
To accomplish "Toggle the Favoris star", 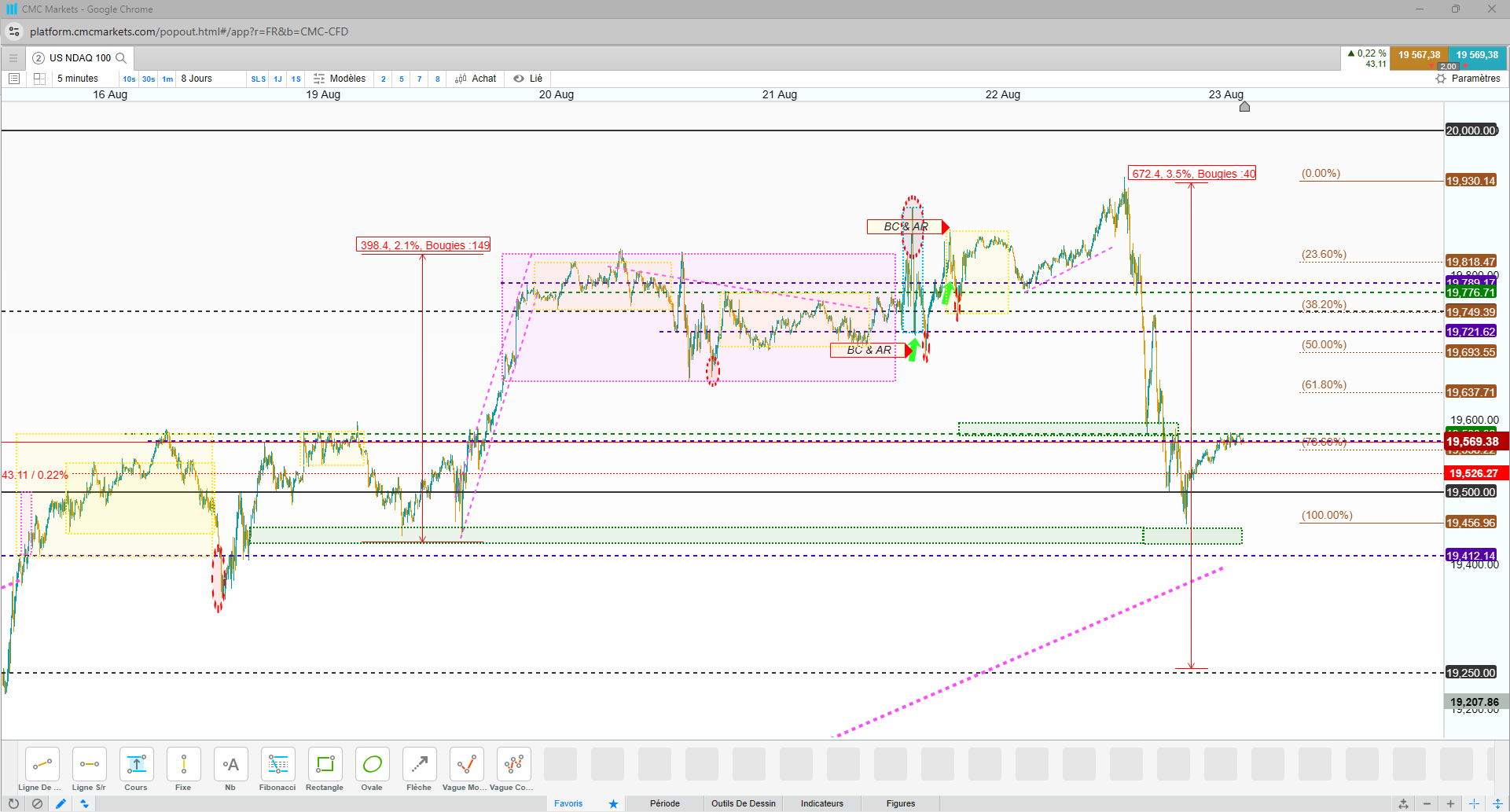I will pyautogui.click(x=613, y=803).
